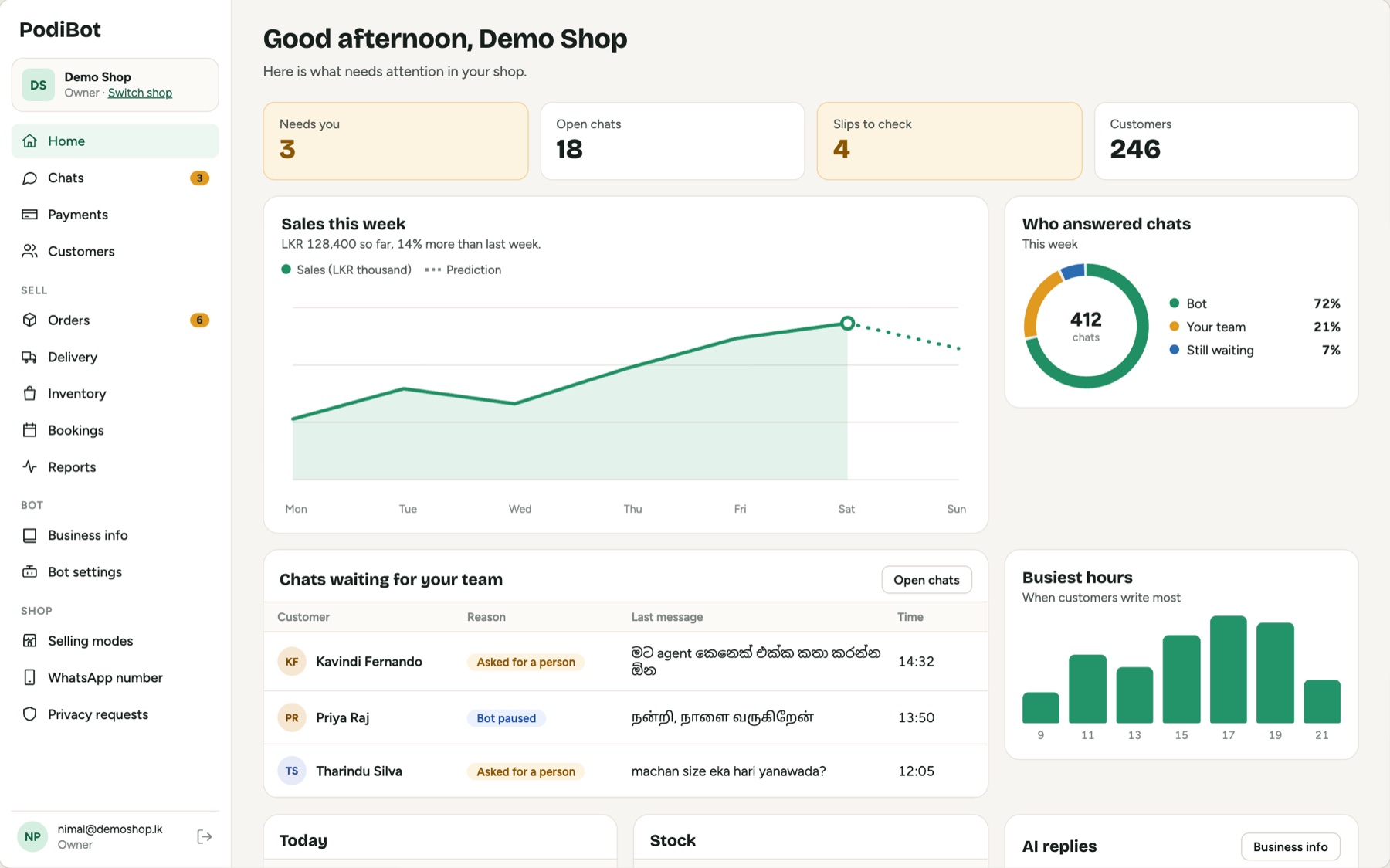Open Kavindi Fernando's waiting chat row
1390x868 pixels.
pos(625,662)
